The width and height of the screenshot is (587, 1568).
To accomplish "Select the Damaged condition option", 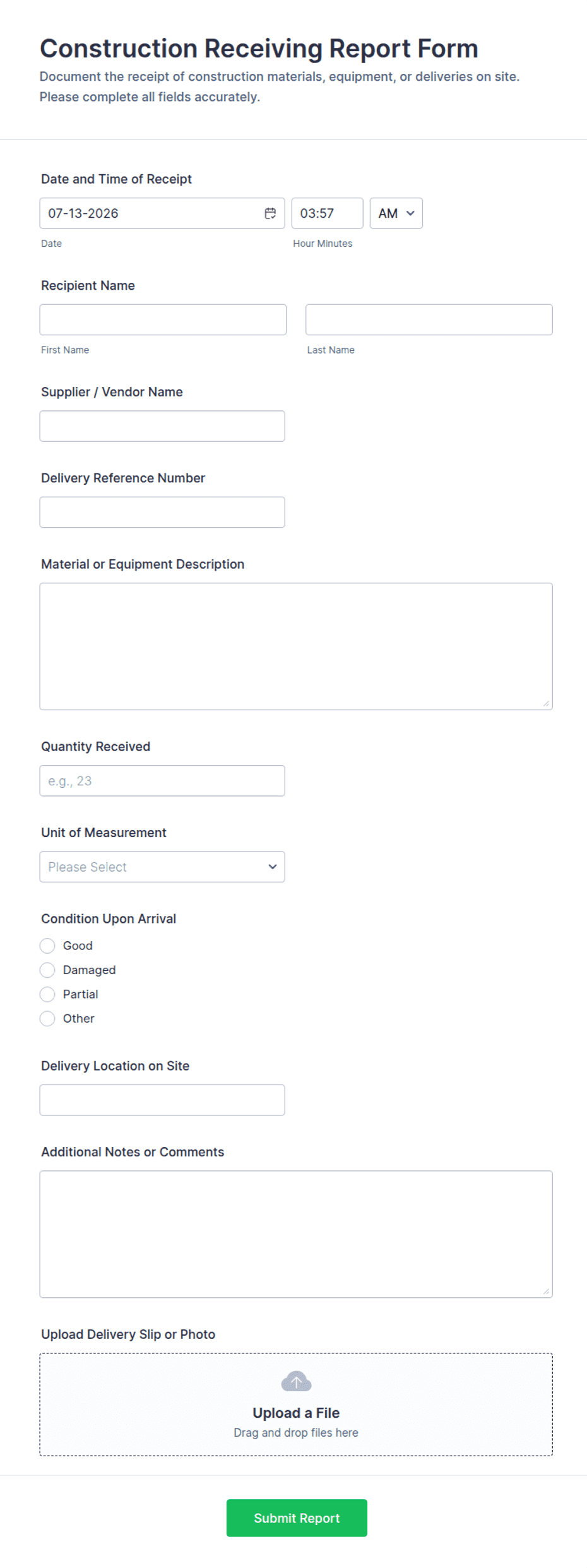I will pyautogui.click(x=47, y=970).
